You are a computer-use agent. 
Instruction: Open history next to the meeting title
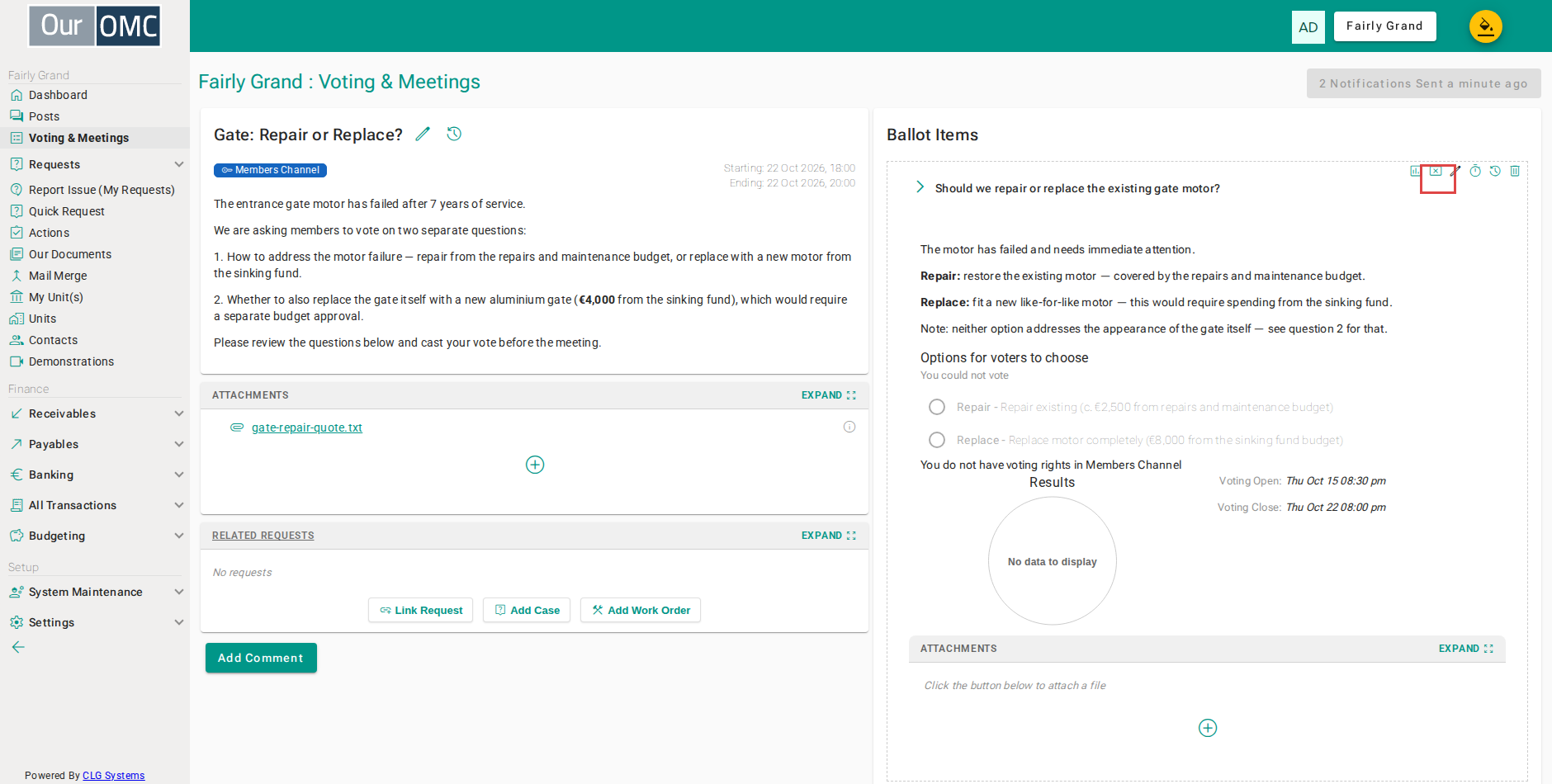click(x=454, y=134)
